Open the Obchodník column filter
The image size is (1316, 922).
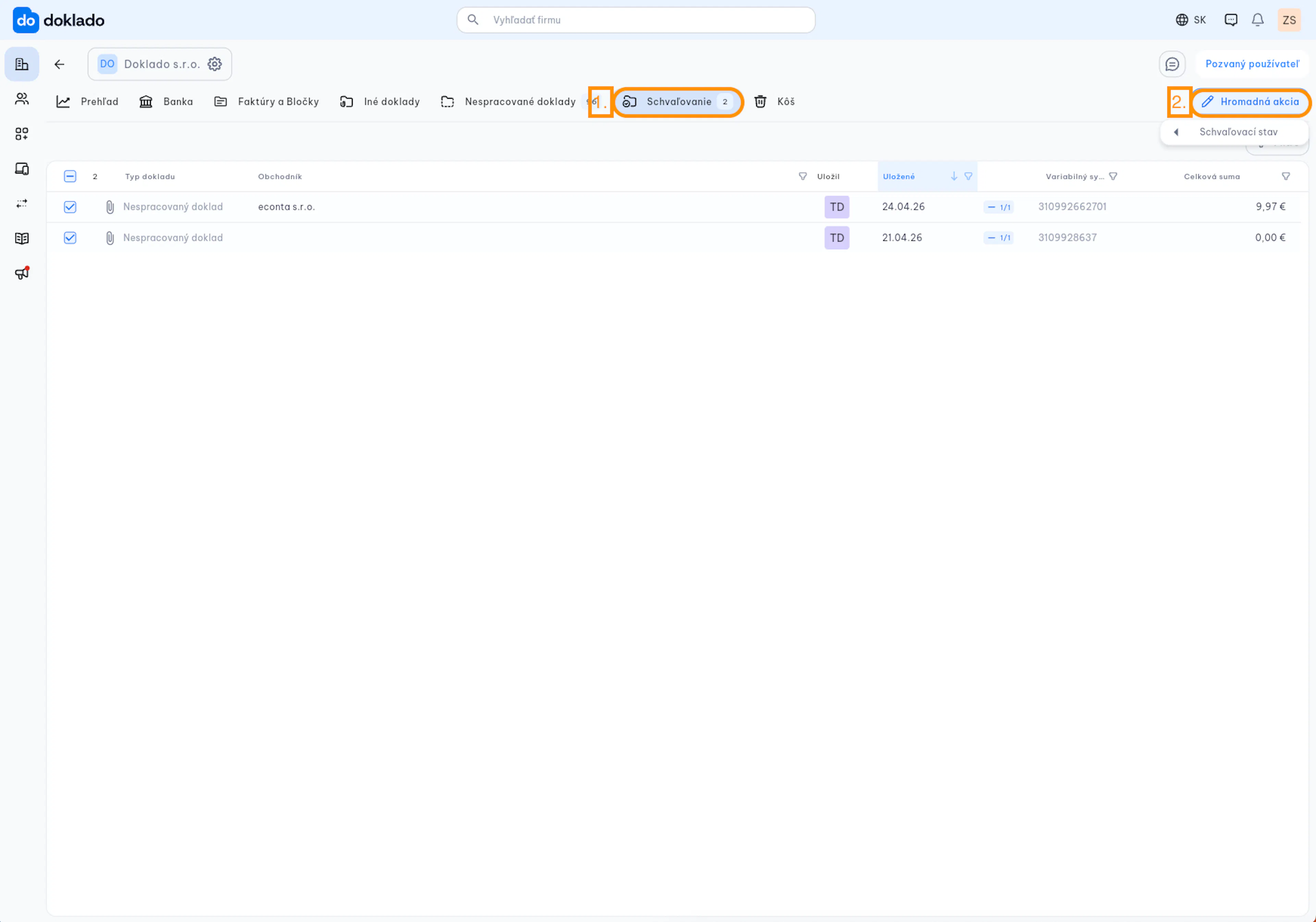(803, 176)
